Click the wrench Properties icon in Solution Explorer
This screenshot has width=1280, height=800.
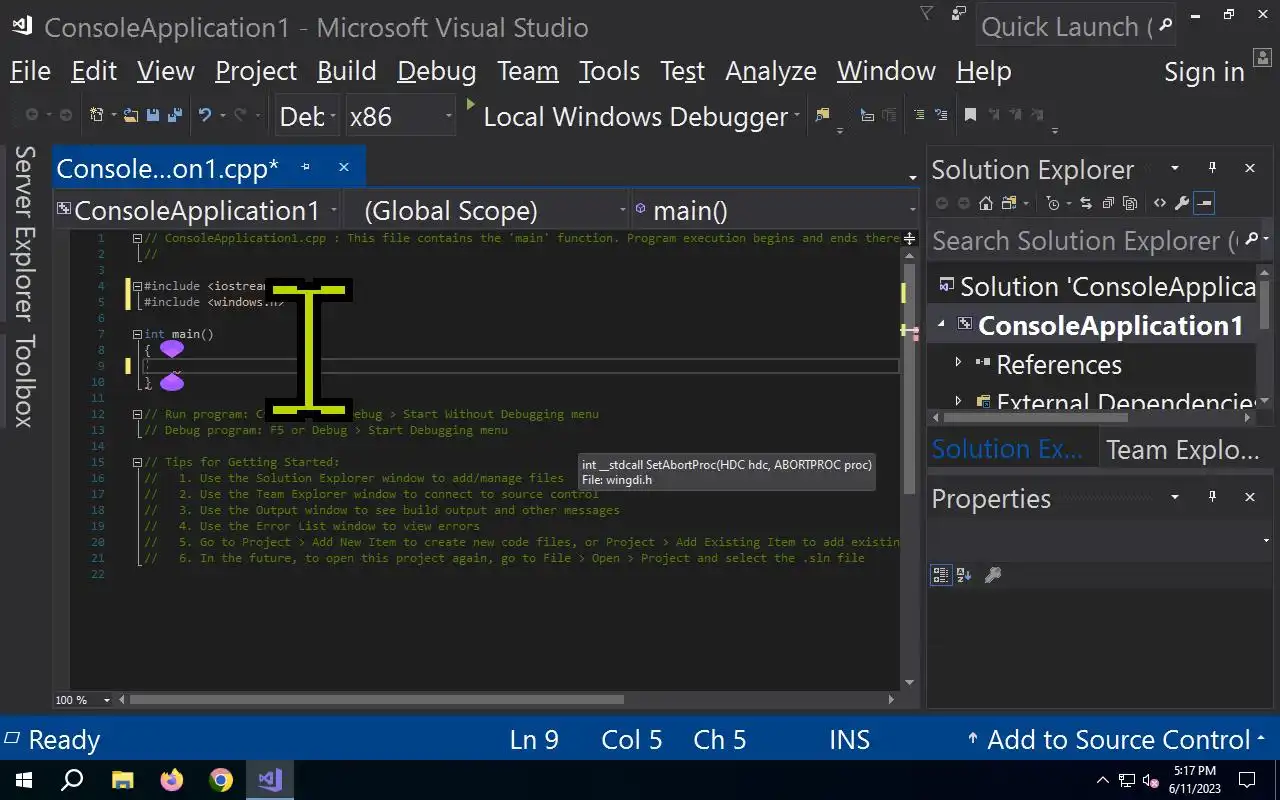[x=1182, y=203]
